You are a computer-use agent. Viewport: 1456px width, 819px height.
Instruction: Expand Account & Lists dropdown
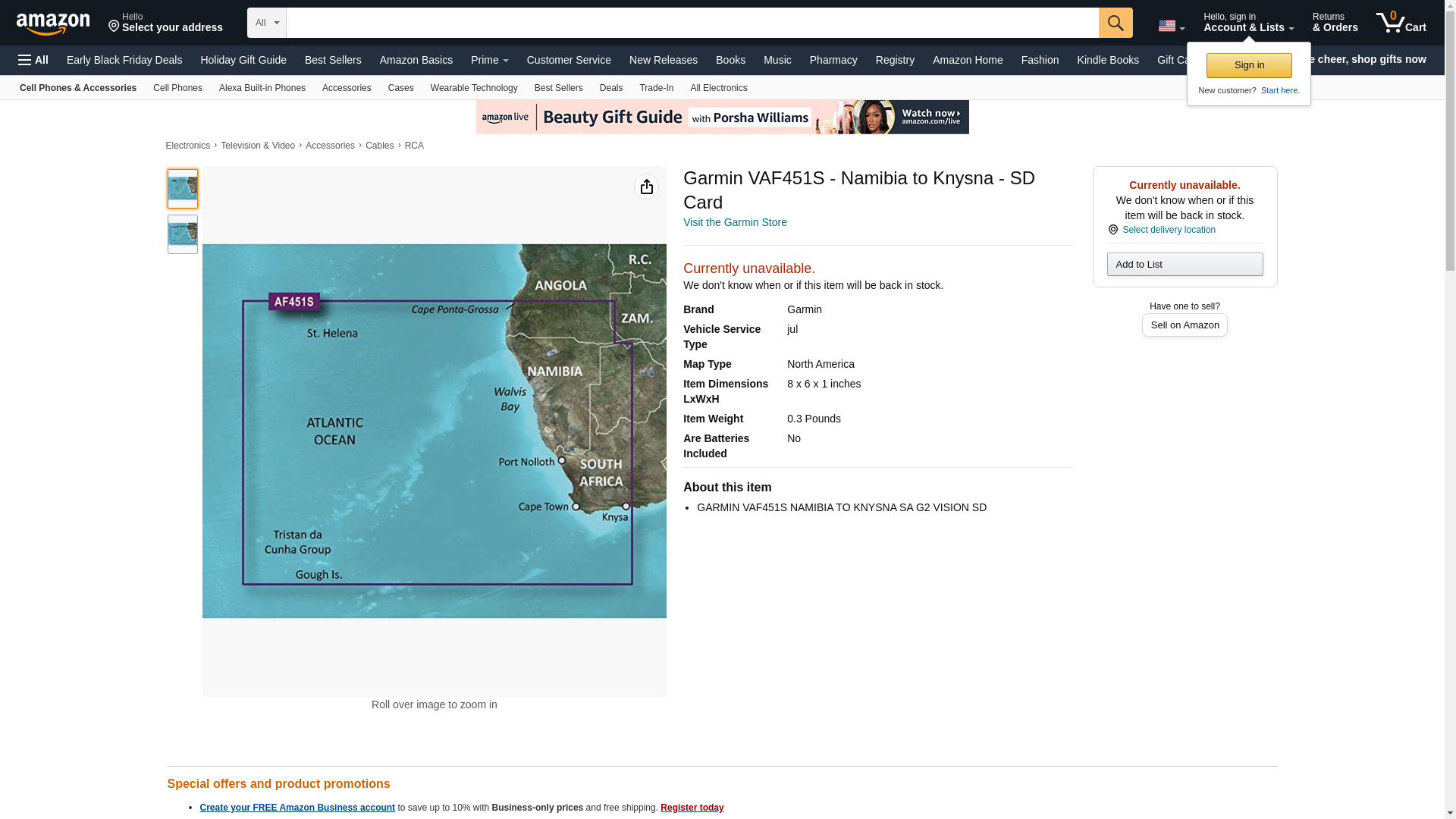[x=1247, y=23]
